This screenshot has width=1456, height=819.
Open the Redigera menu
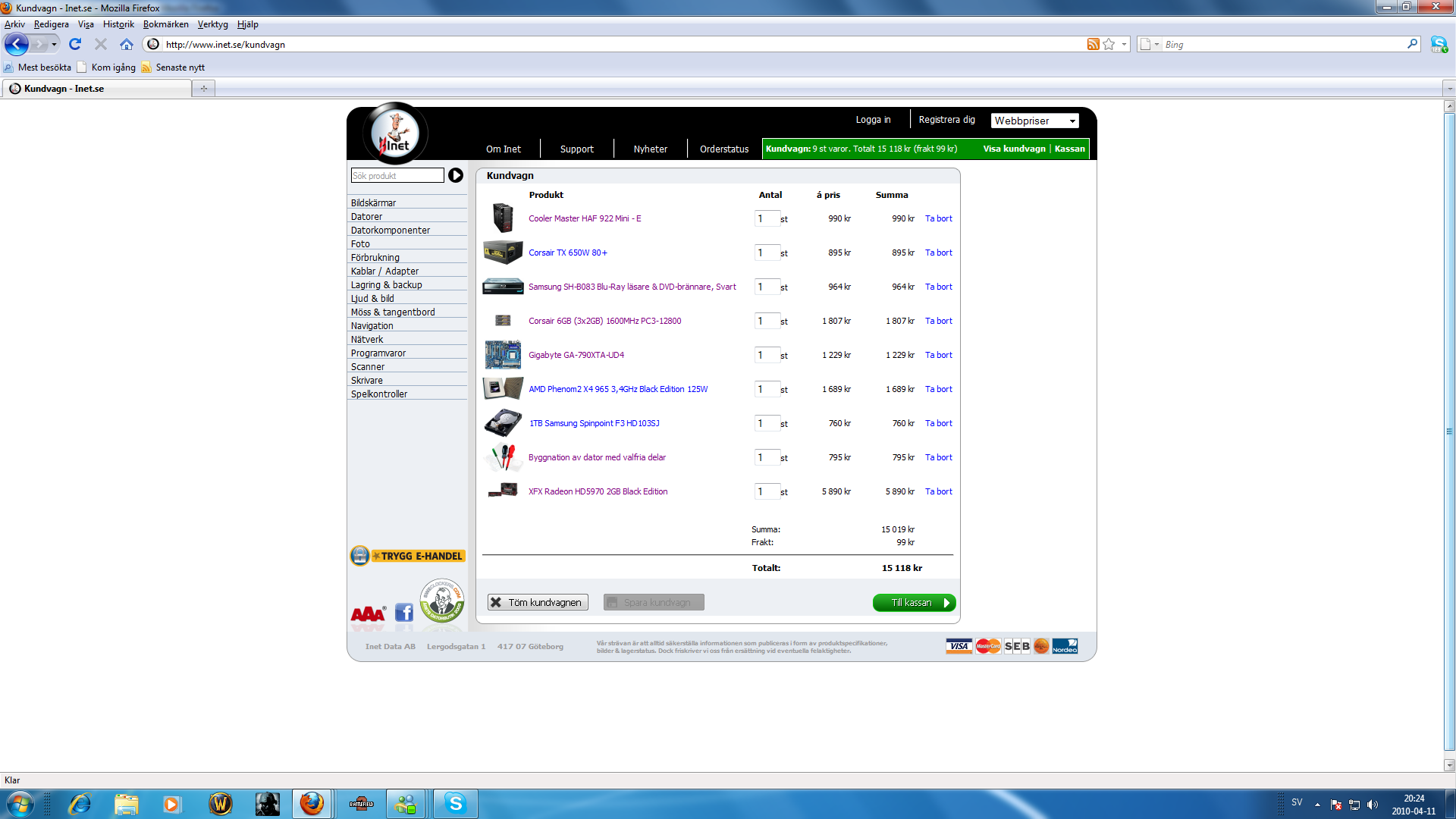click(x=51, y=24)
